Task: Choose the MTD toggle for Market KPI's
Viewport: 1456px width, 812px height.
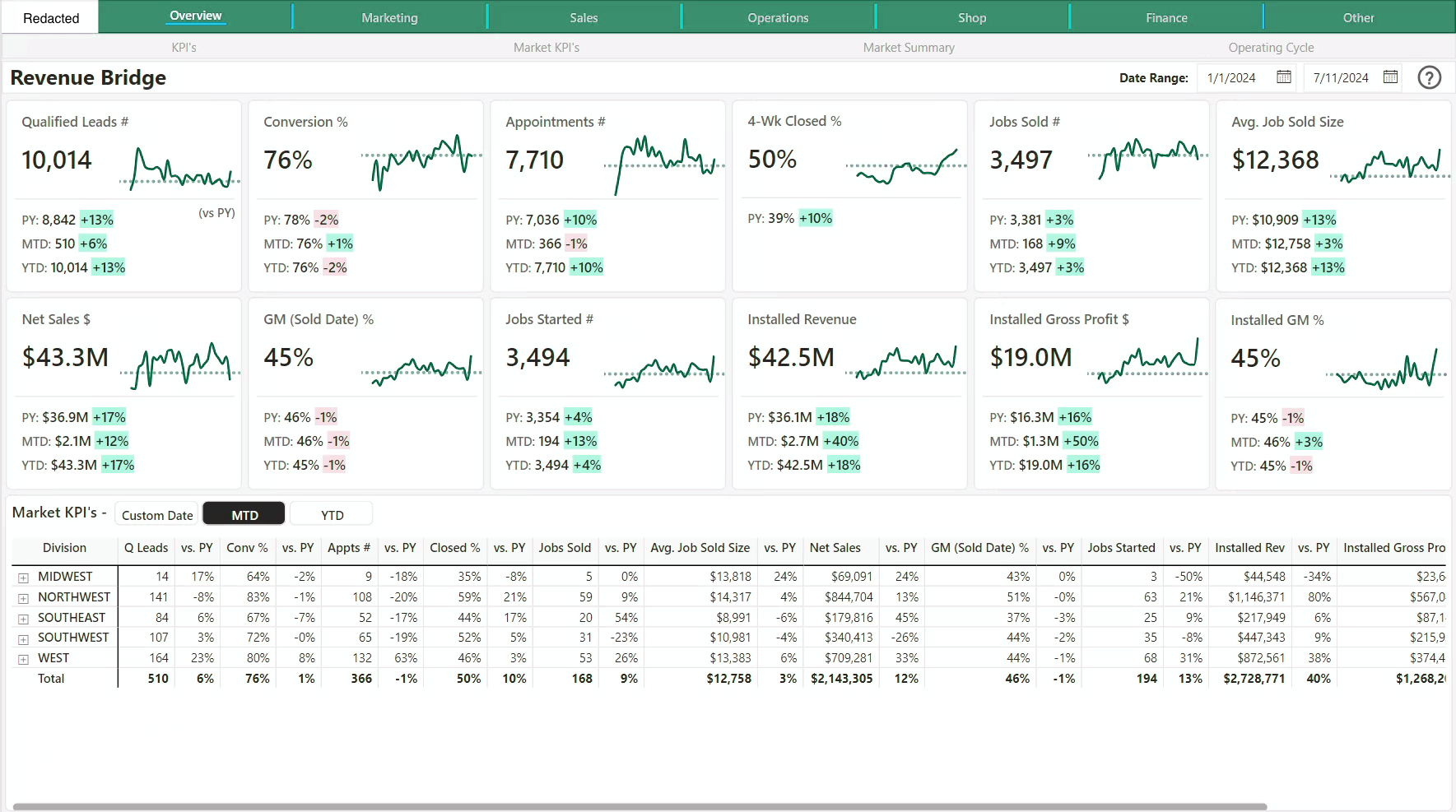Action: click(244, 515)
